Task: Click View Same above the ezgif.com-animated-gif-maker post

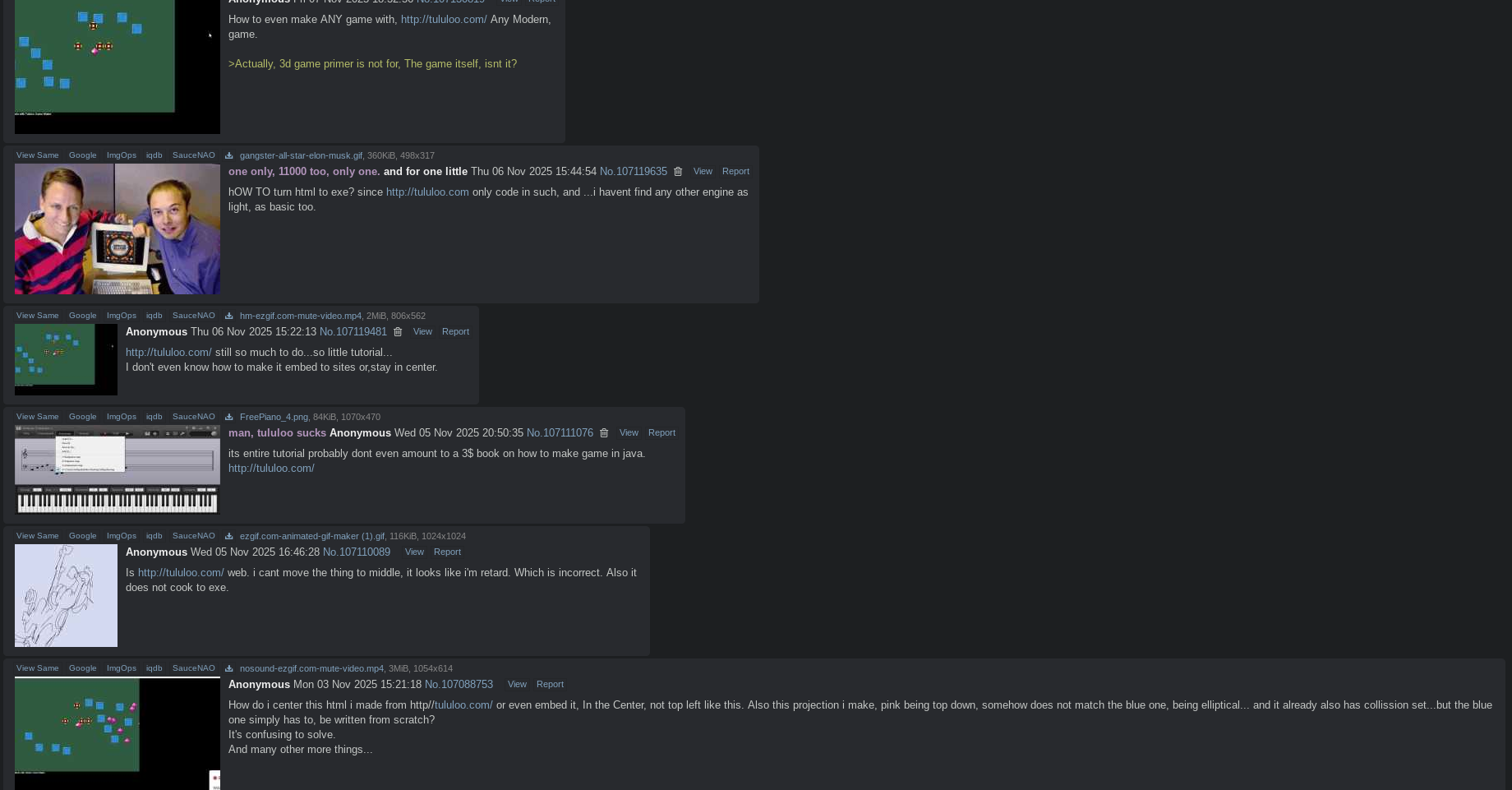Action: tap(37, 536)
